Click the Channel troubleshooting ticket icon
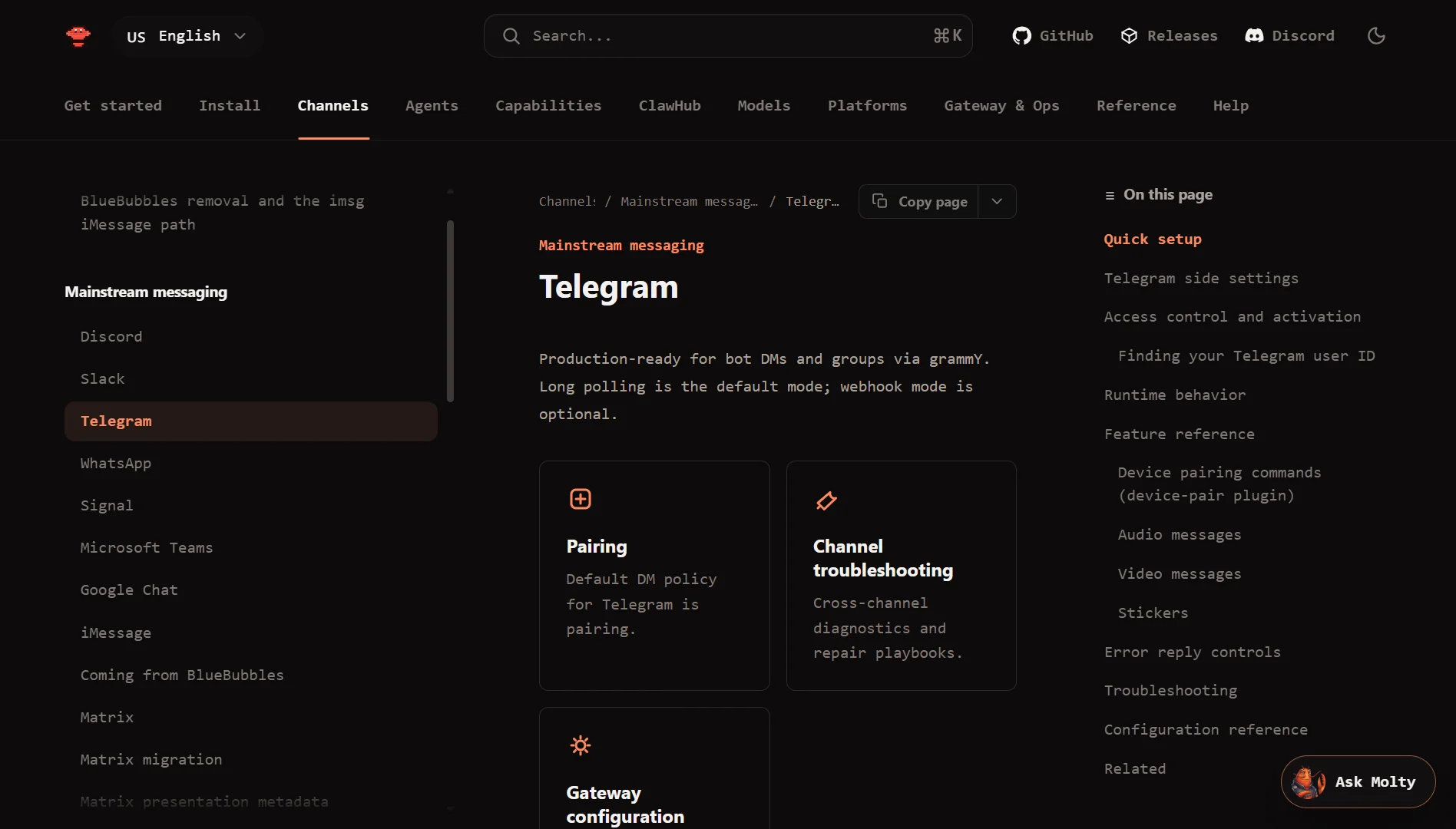This screenshot has height=829, width=1456. [826, 501]
